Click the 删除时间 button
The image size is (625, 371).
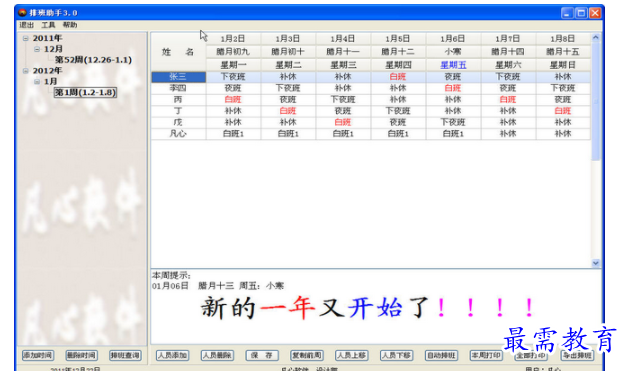[81, 355]
